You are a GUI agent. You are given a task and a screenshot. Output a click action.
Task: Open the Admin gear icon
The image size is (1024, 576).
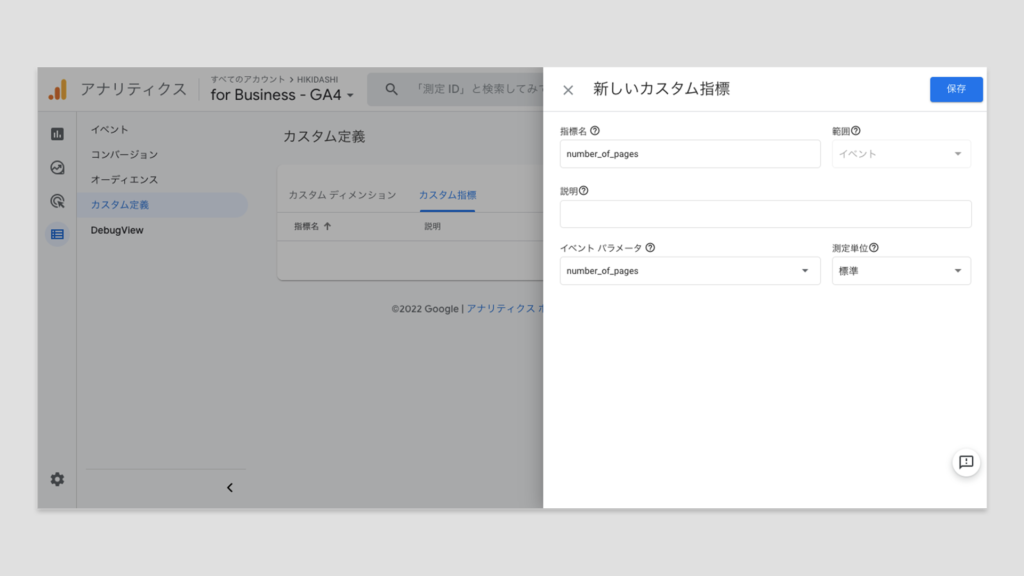click(57, 479)
